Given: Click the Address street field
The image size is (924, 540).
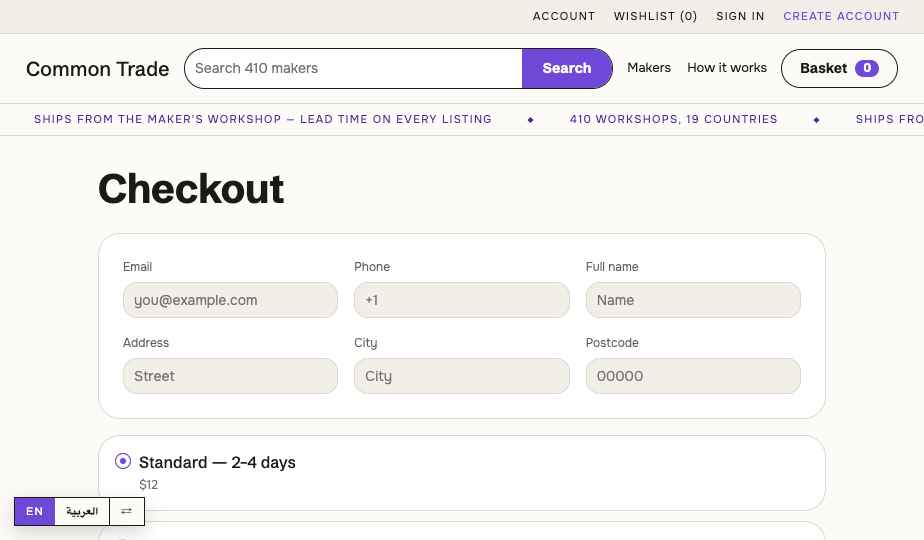Looking at the screenshot, I should click(230, 376).
